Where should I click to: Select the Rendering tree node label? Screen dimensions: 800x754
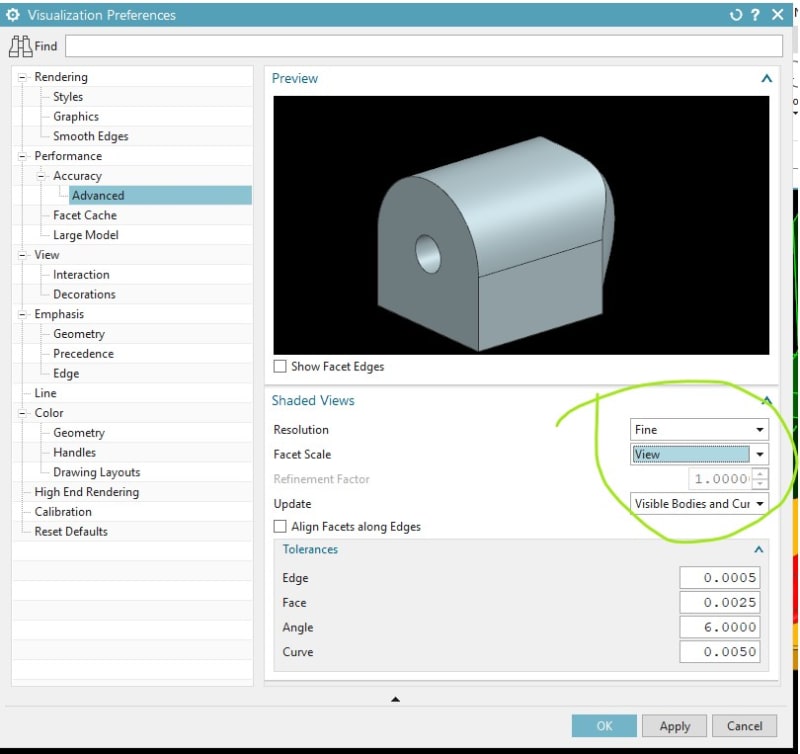pos(61,77)
